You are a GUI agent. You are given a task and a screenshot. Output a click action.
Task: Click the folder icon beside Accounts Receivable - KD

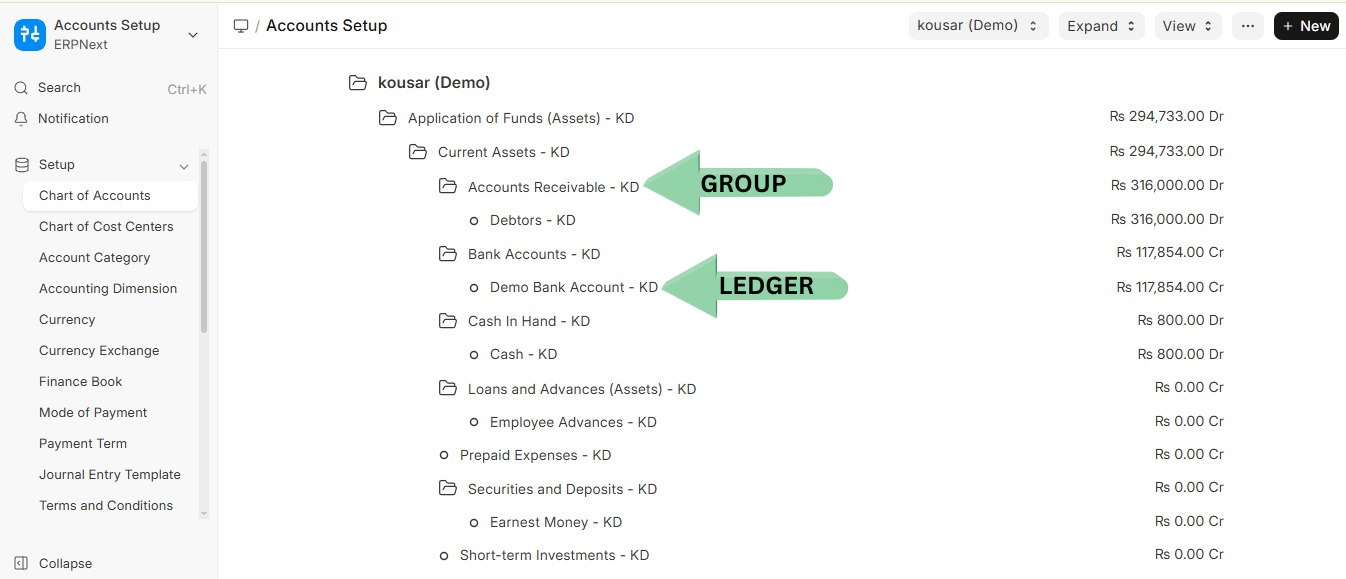click(x=448, y=187)
